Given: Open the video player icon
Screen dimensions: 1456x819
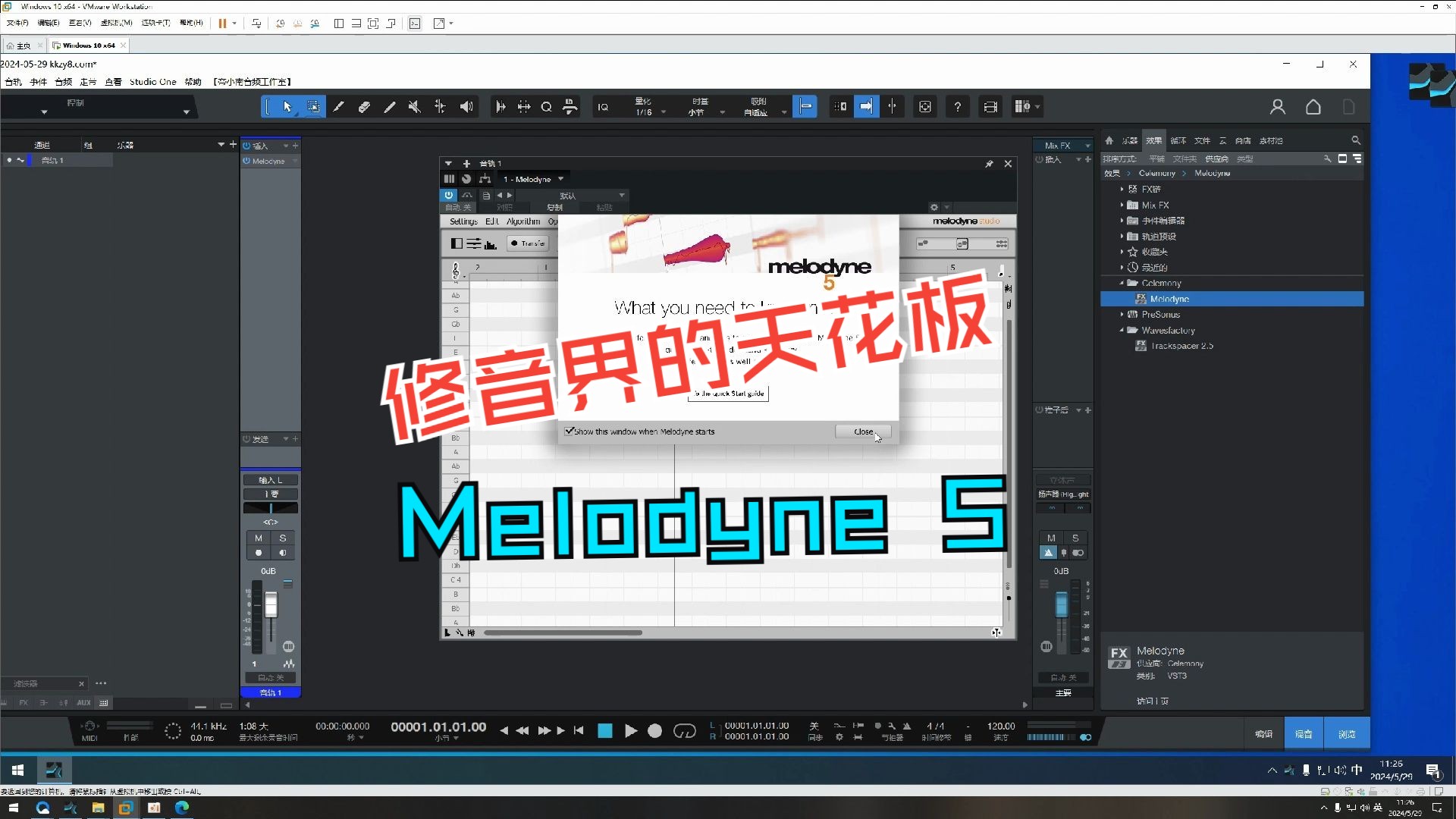Looking at the screenshot, I should point(990,107).
